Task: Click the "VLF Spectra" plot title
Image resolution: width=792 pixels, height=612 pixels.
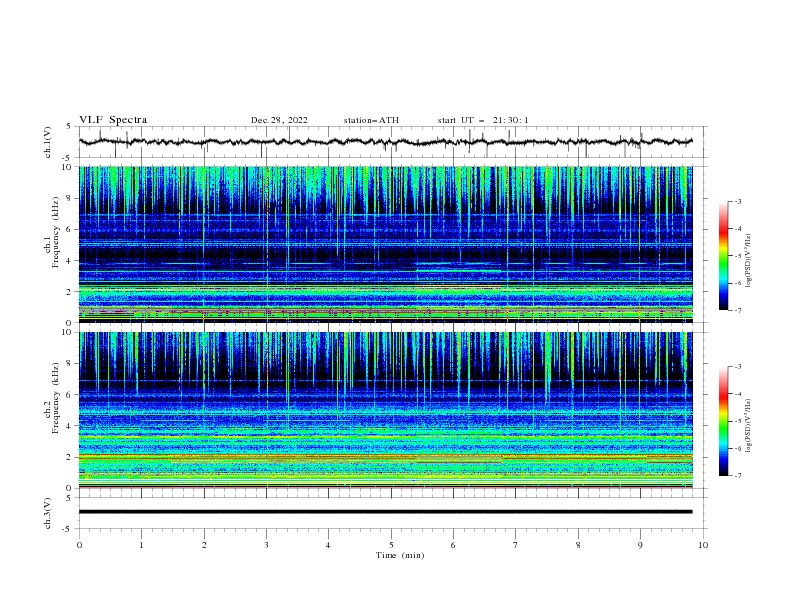Action: pos(113,120)
